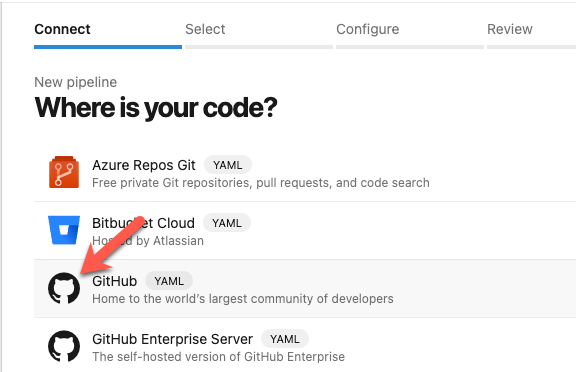Click the 'Where is your code?' heading
This screenshot has height=372, width=576.
(x=156, y=108)
